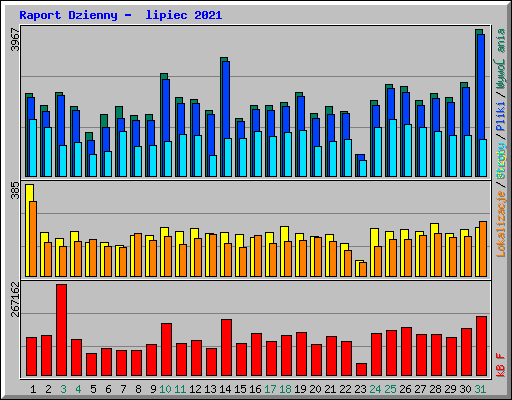Click the cyan pages bar for day 1
The image size is (512, 400).
tap(33, 148)
